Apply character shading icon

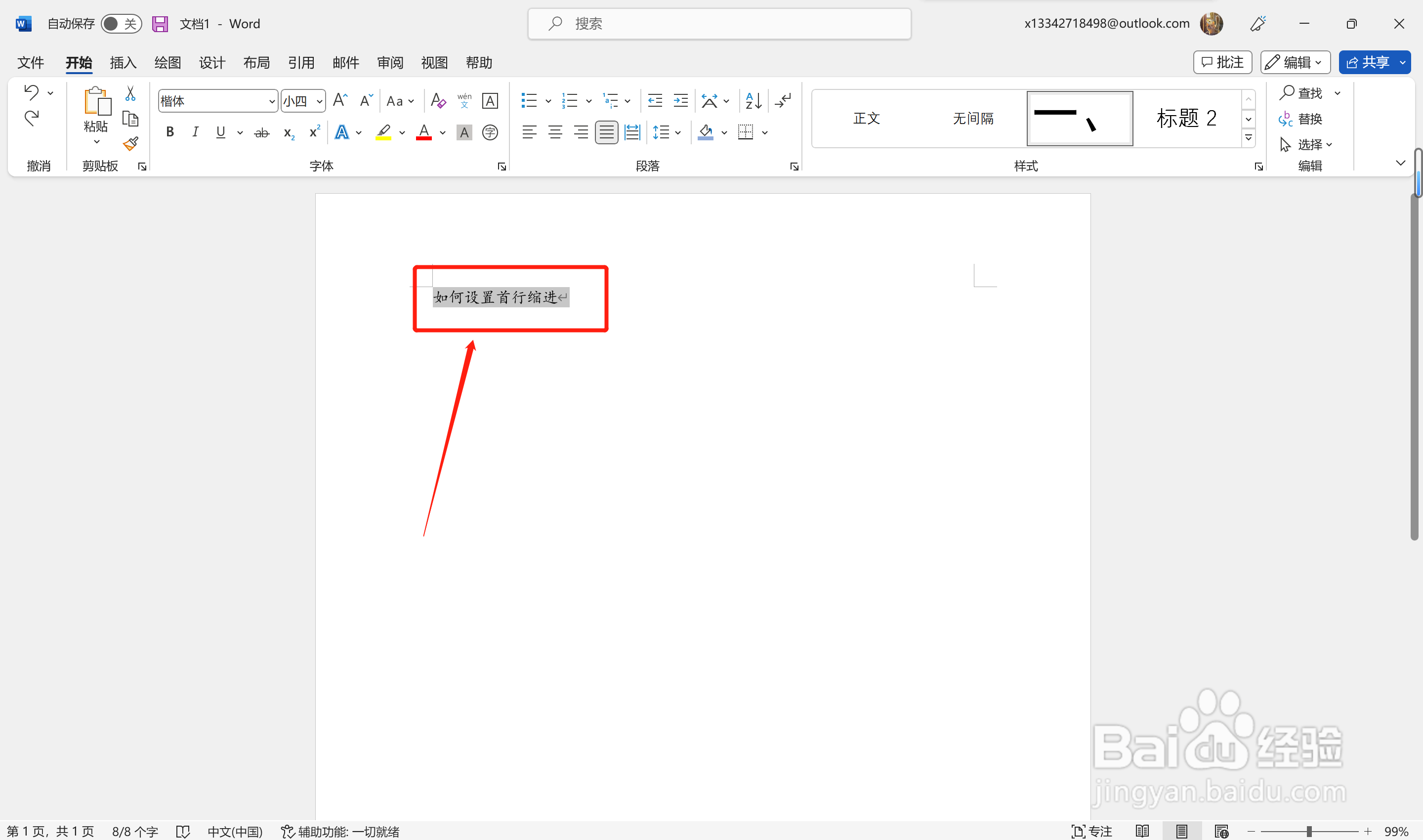coord(464,132)
